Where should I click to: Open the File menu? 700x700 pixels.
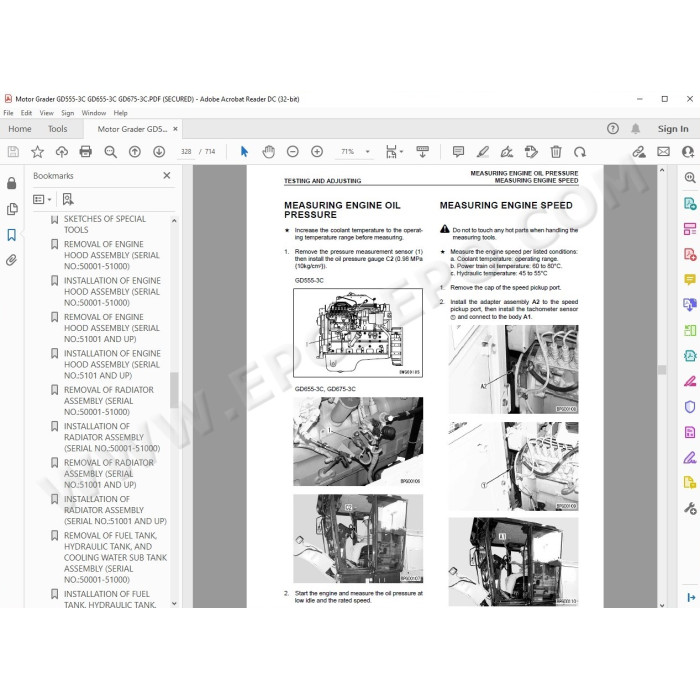8,113
